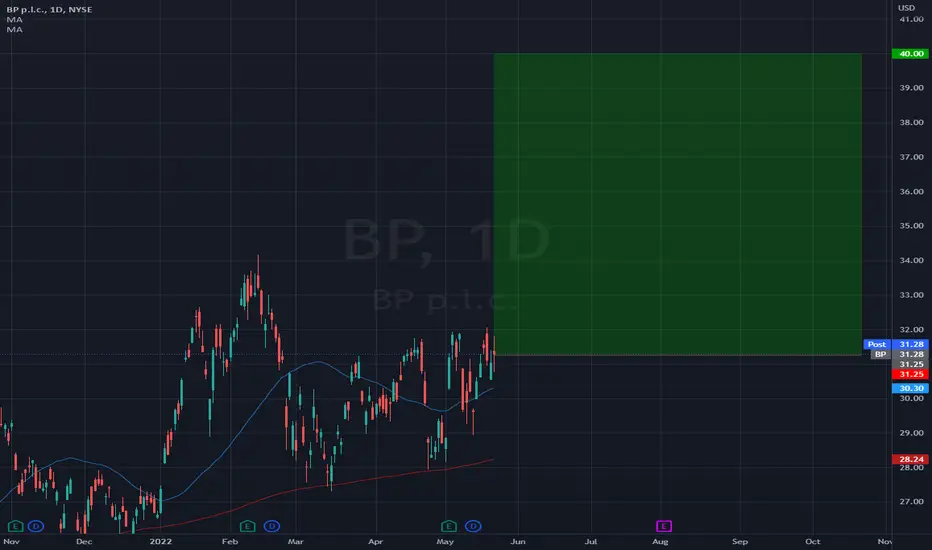932x550 pixels.
Task: Click the 29.00 price axis label
Action: coord(912,433)
